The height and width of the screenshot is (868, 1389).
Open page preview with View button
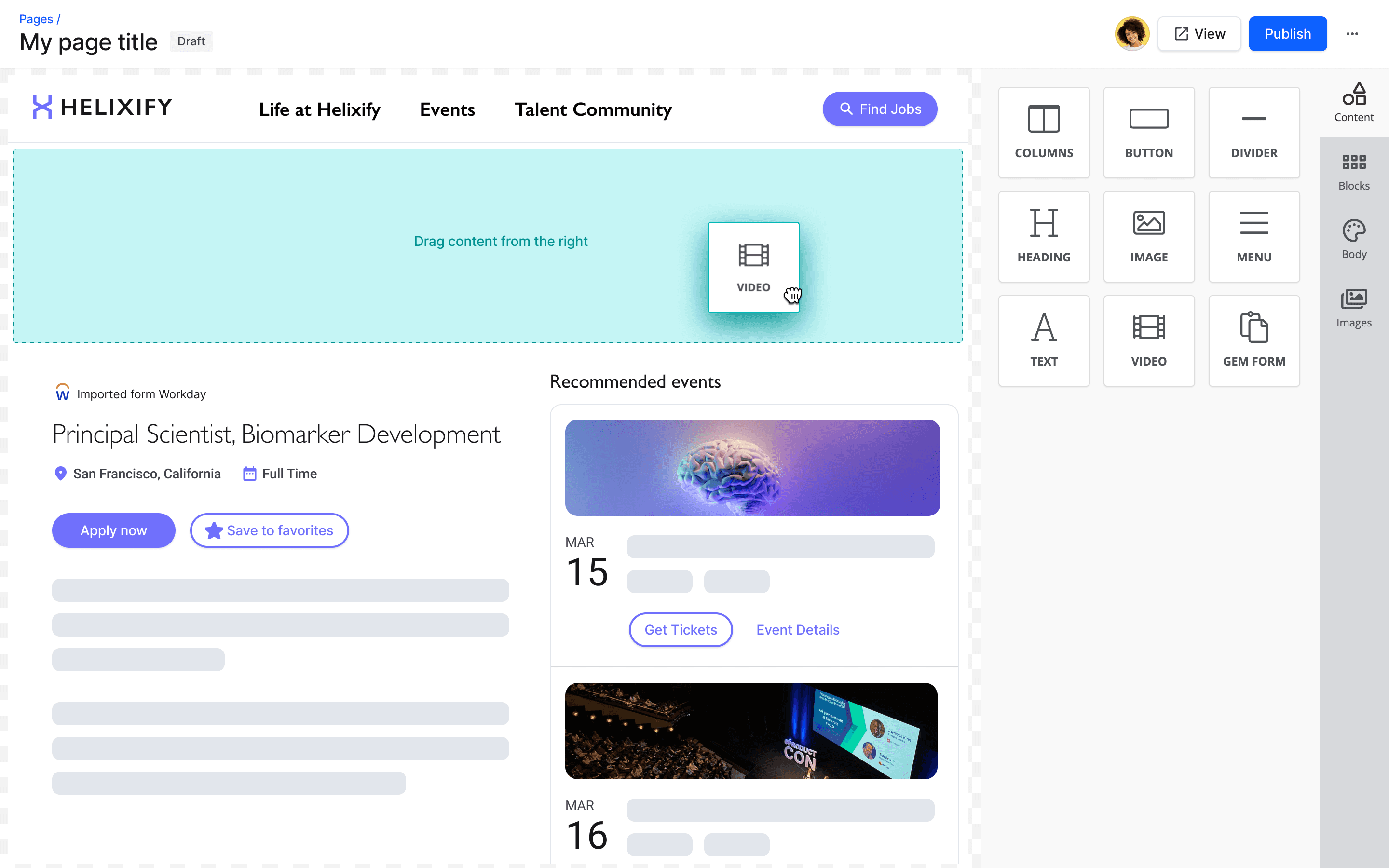(1199, 34)
